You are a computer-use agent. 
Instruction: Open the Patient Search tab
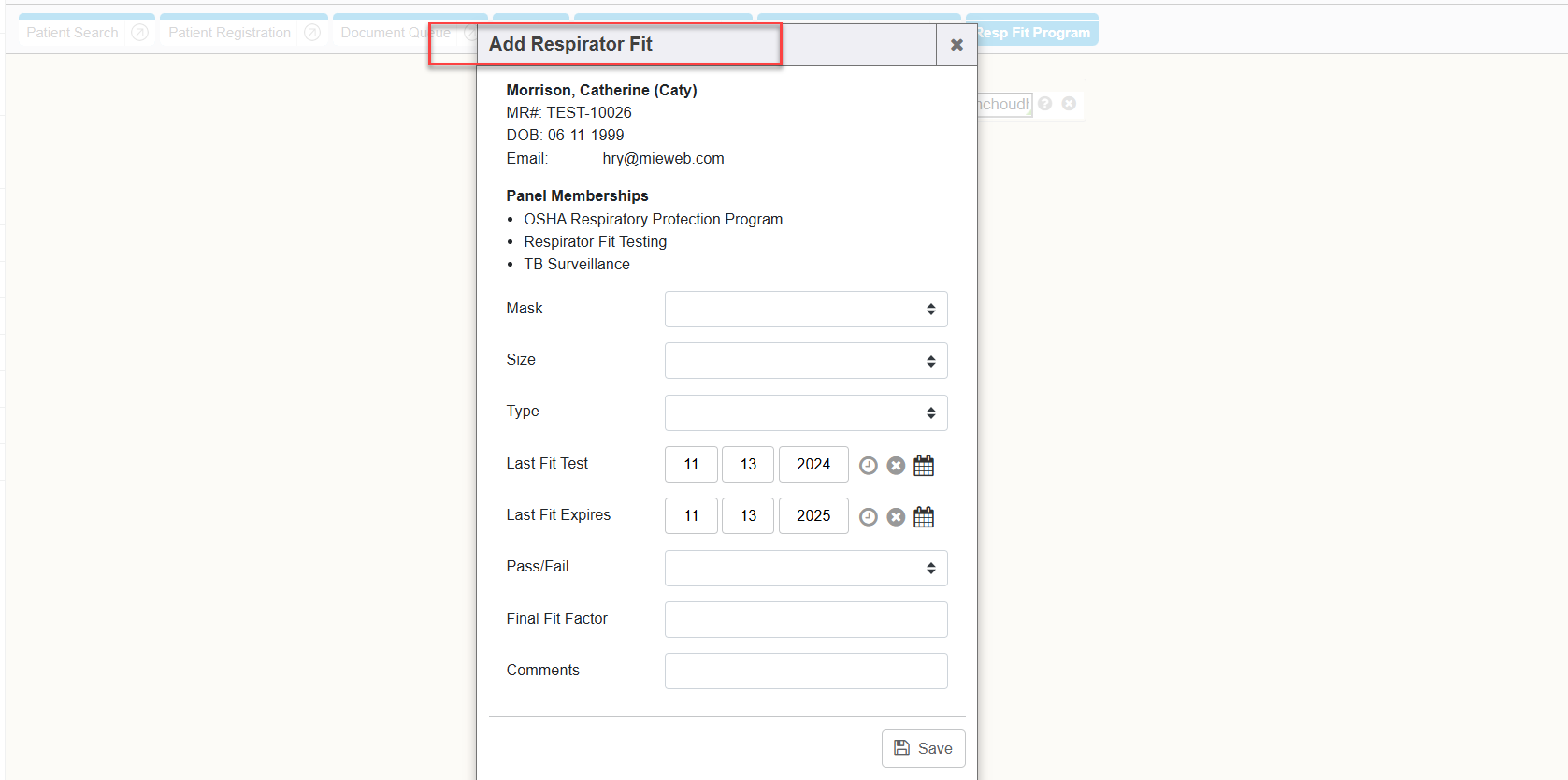pyautogui.click(x=72, y=33)
